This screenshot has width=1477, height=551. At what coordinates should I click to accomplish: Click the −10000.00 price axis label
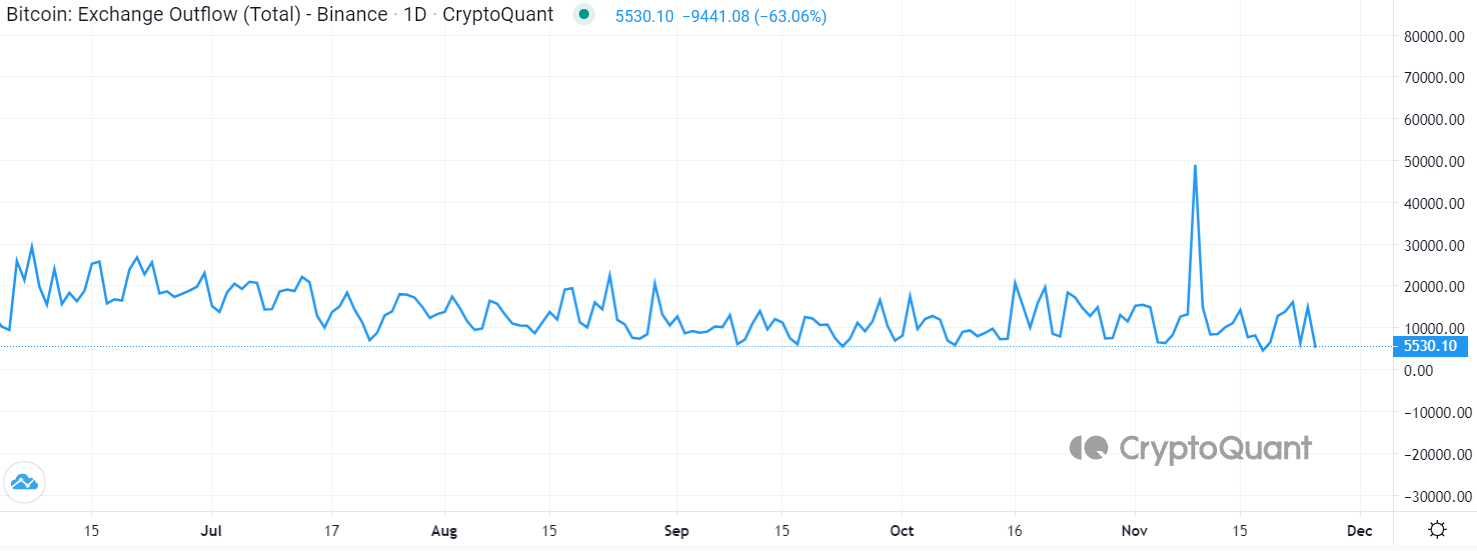click(x=1437, y=413)
